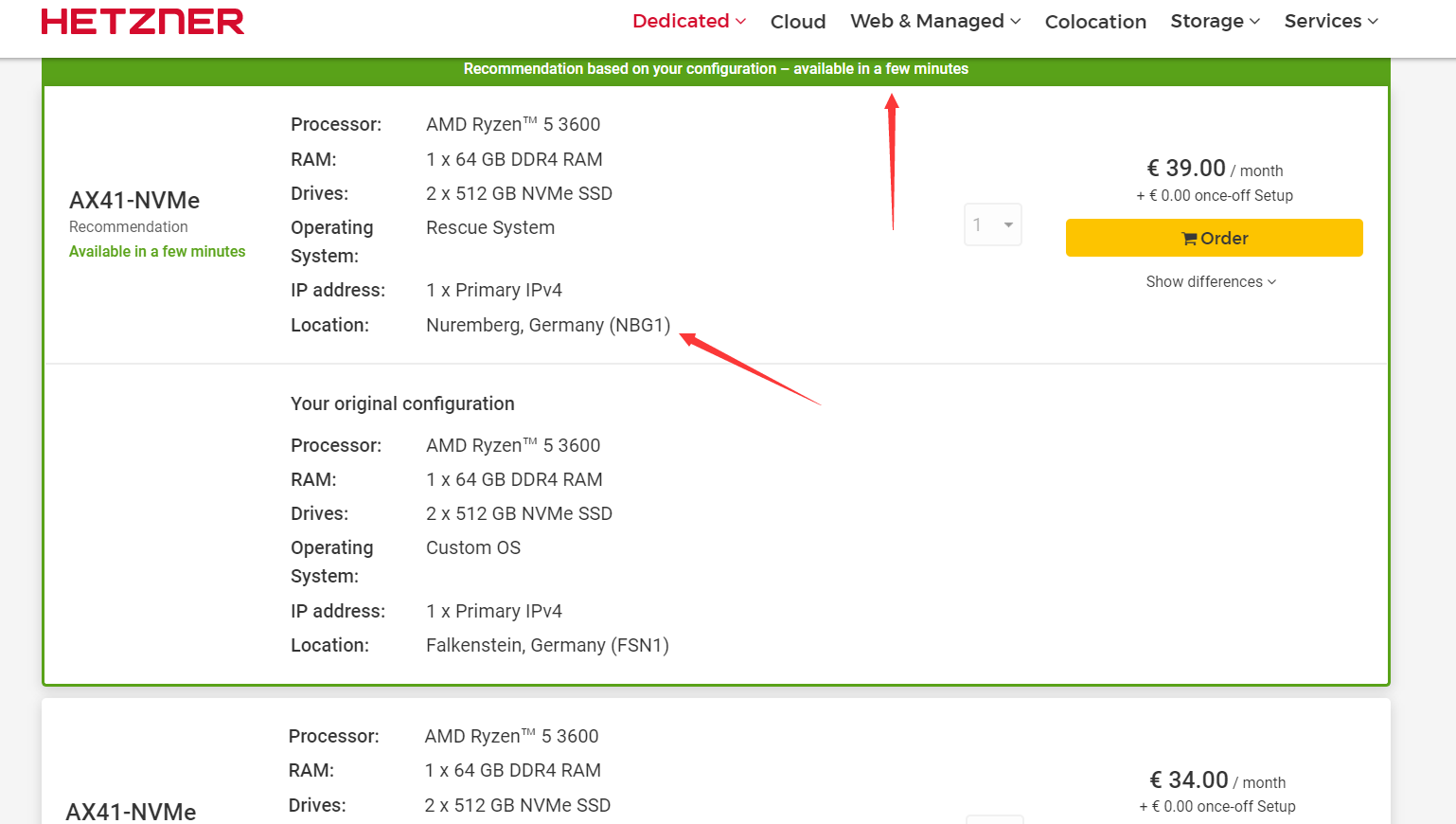This screenshot has height=824, width=1456.
Task: Expand Show differences
Action: (1211, 281)
